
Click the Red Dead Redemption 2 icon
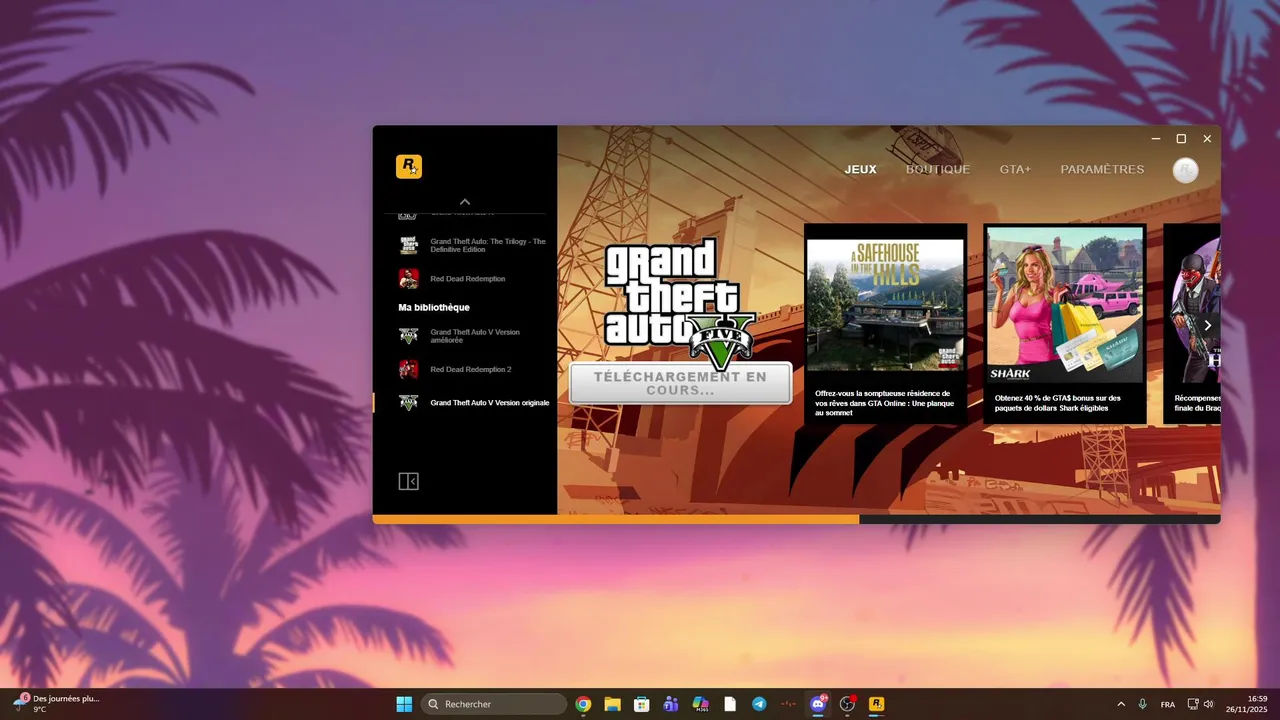[408, 369]
